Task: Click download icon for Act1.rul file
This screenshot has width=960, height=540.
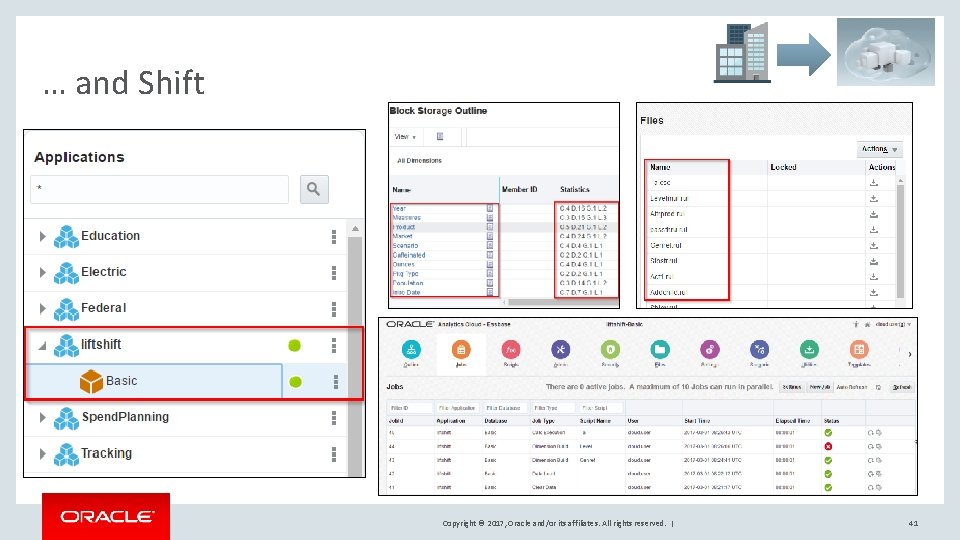Action: click(874, 277)
